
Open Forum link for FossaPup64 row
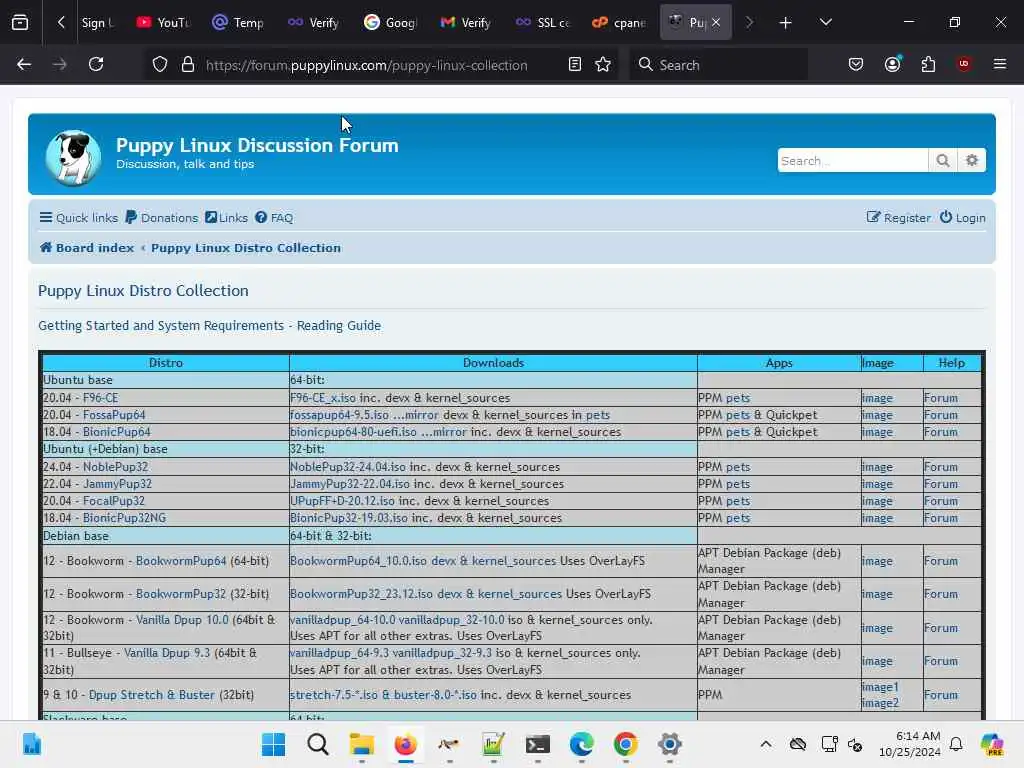[940, 415]
